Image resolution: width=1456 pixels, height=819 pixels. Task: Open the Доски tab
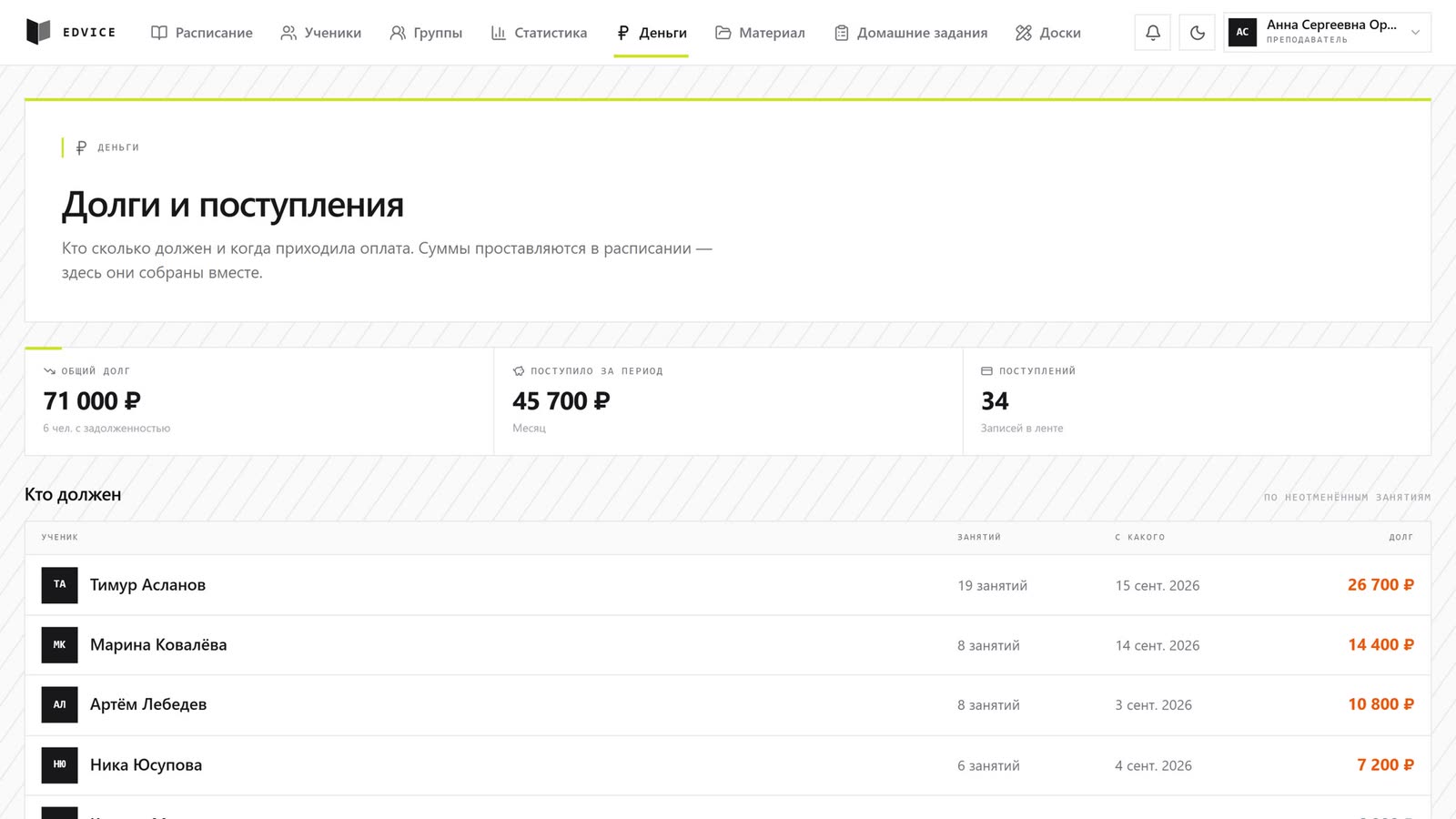pos(1047,33)
